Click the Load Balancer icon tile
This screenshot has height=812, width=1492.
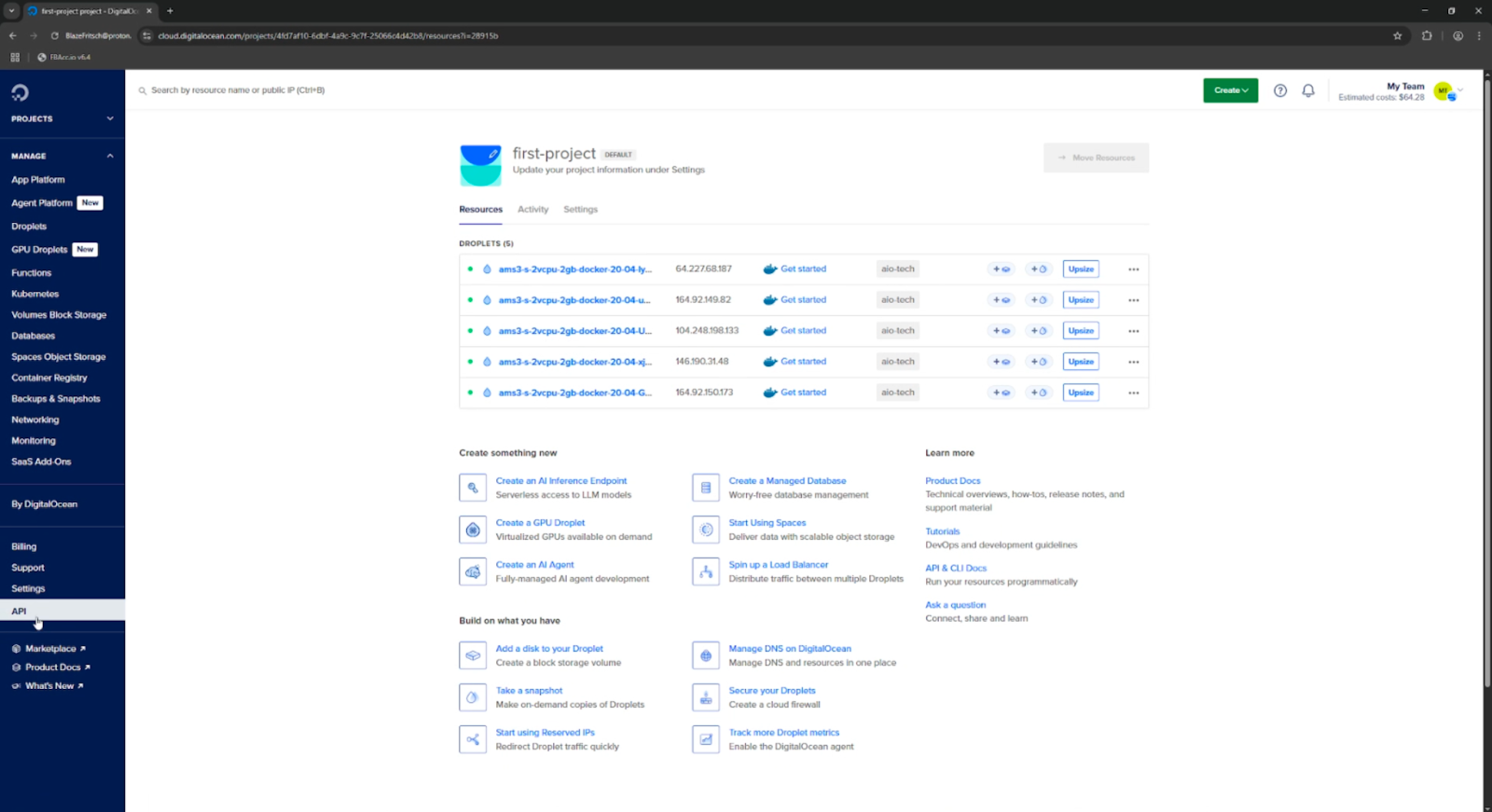click(x=706, y=571)
